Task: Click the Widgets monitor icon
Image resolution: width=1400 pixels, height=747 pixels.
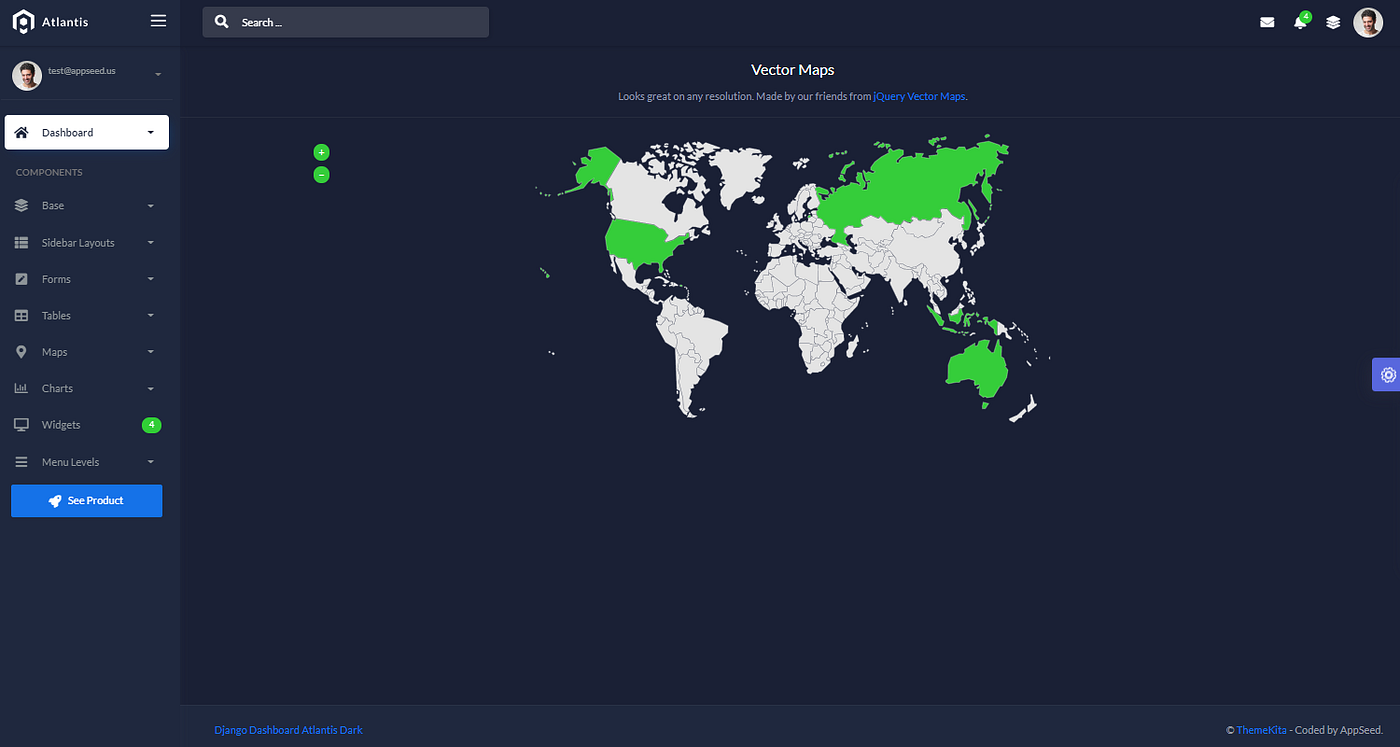Action: 21,424
